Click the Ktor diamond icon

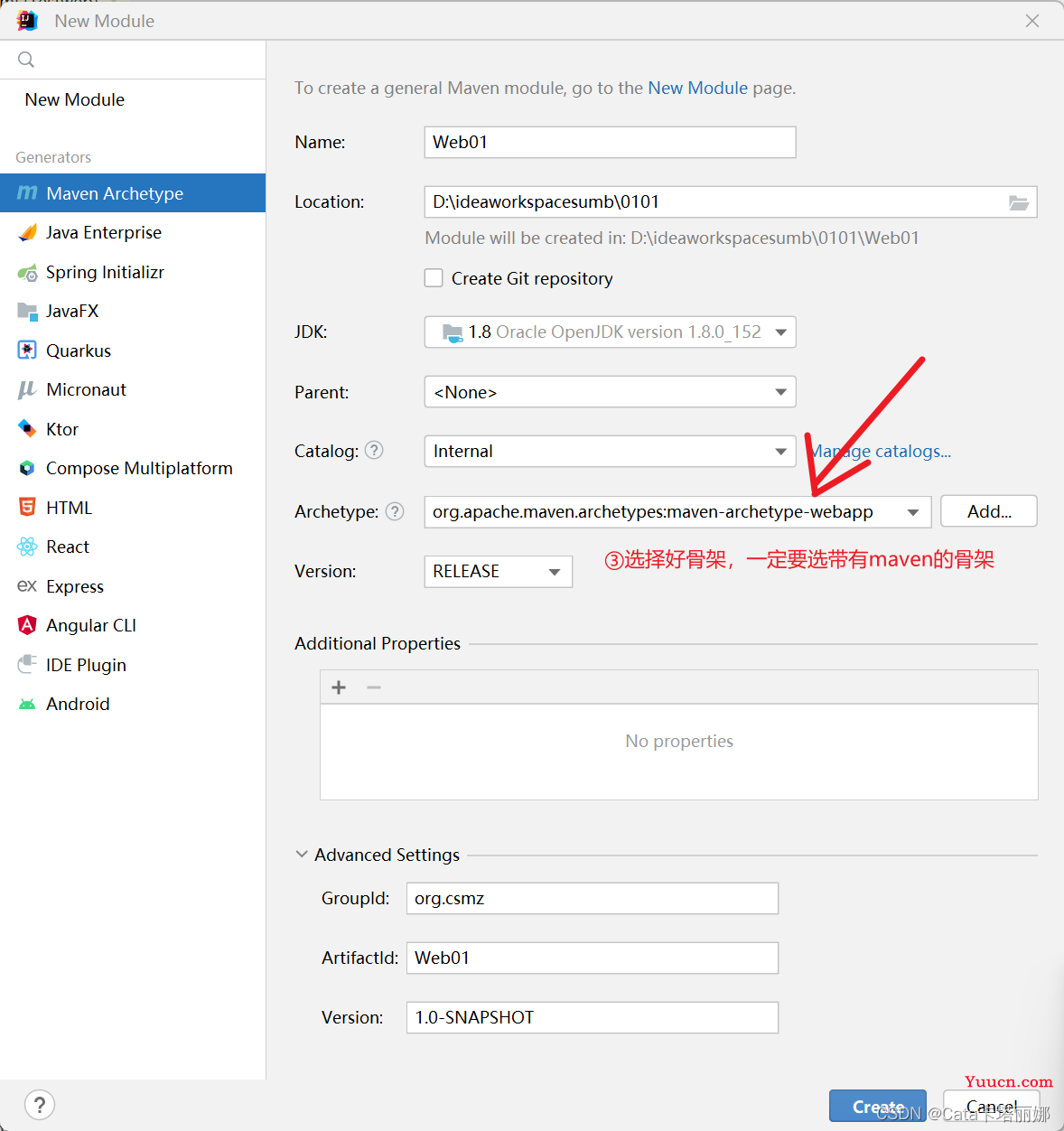click(27, 428)
